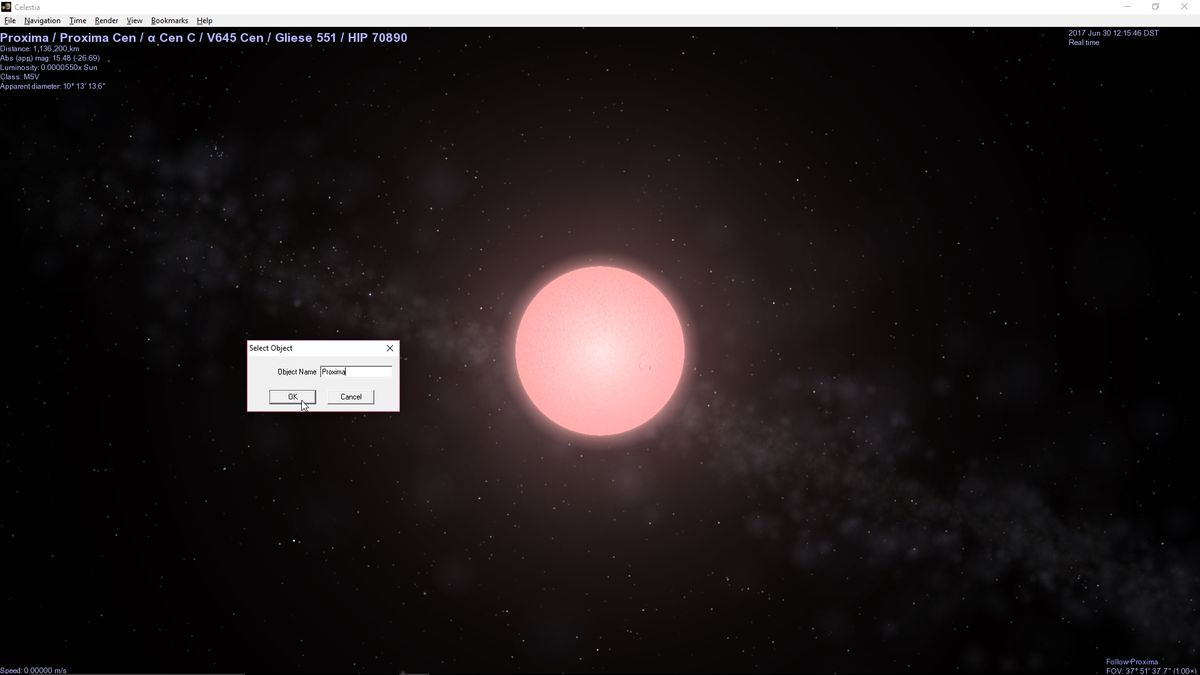
Task: Click the Distance info text under the title
Action: (42, 48)
